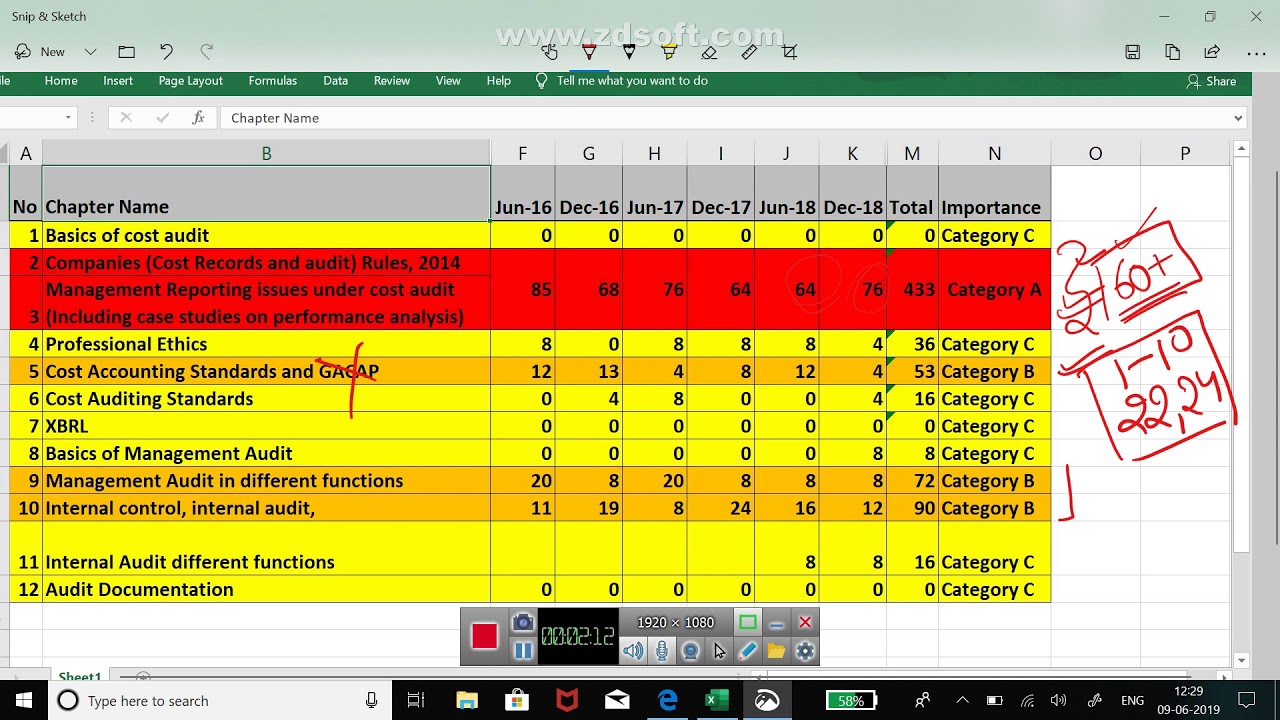1280x720 pixels.
Task: Stop recording with the red square button
Action: tap(485, 637)
